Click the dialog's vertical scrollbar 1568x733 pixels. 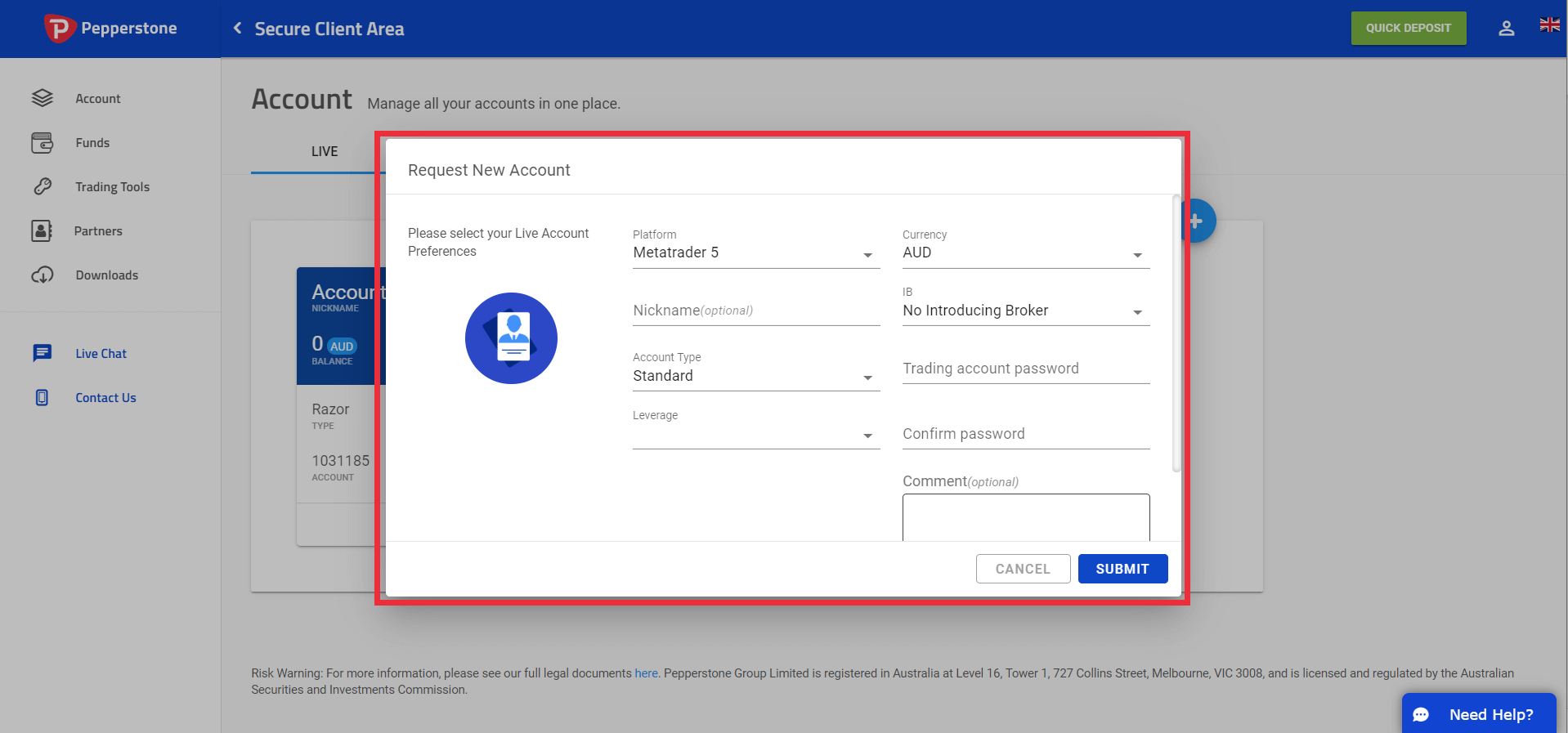pos(1176,333)
